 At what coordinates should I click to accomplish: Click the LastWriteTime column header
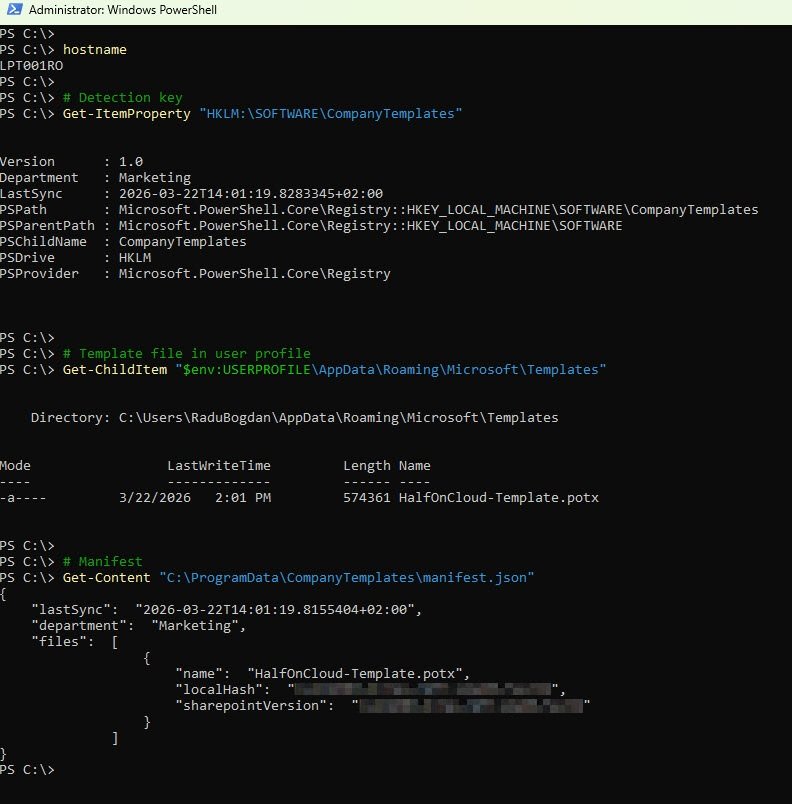pos(218,465)
